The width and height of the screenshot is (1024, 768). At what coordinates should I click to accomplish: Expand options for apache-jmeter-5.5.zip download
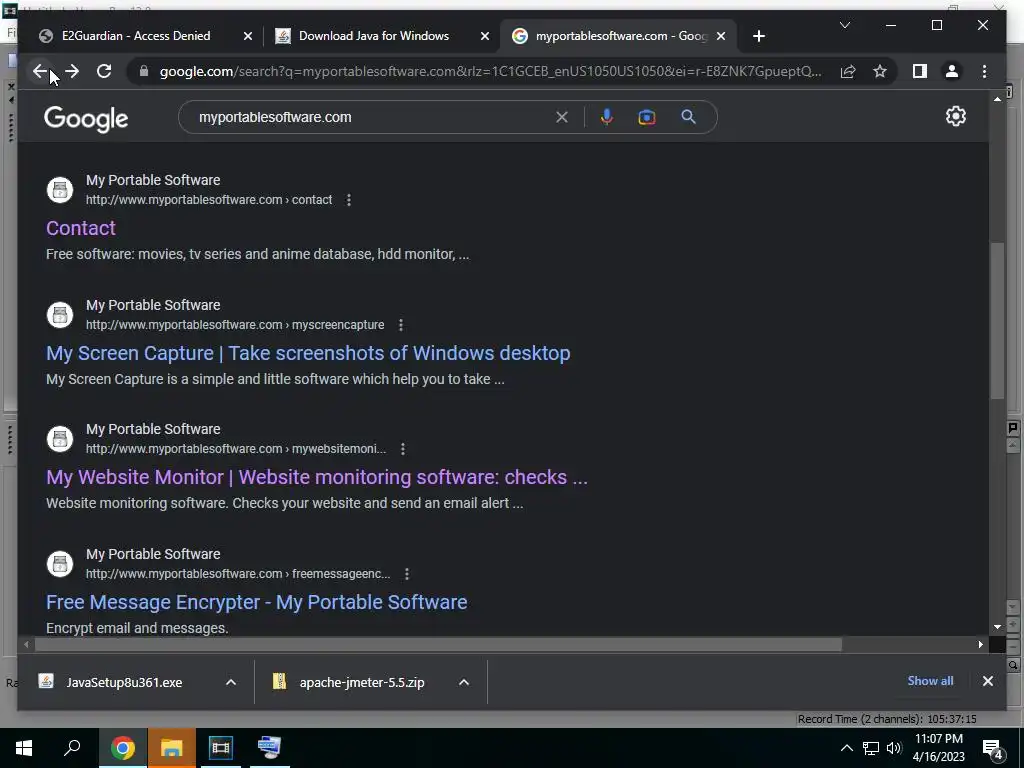coord(464,682)
